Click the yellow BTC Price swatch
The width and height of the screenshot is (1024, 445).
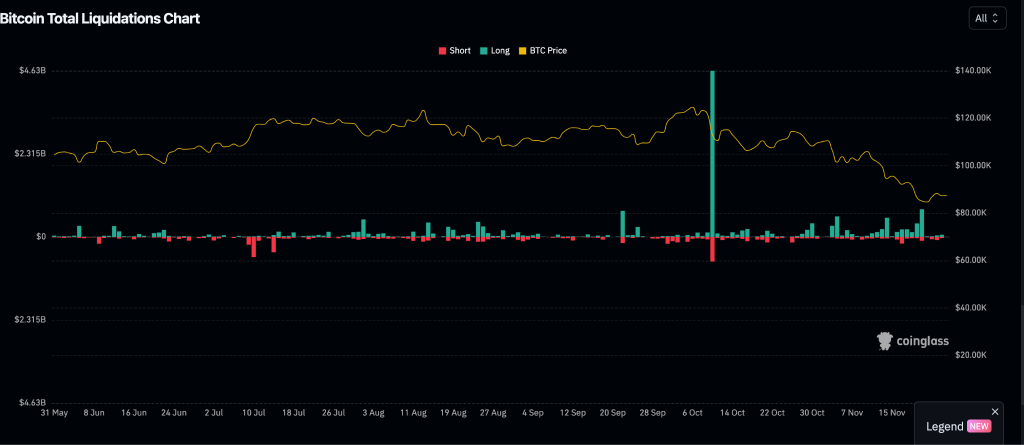coord(521,50)
